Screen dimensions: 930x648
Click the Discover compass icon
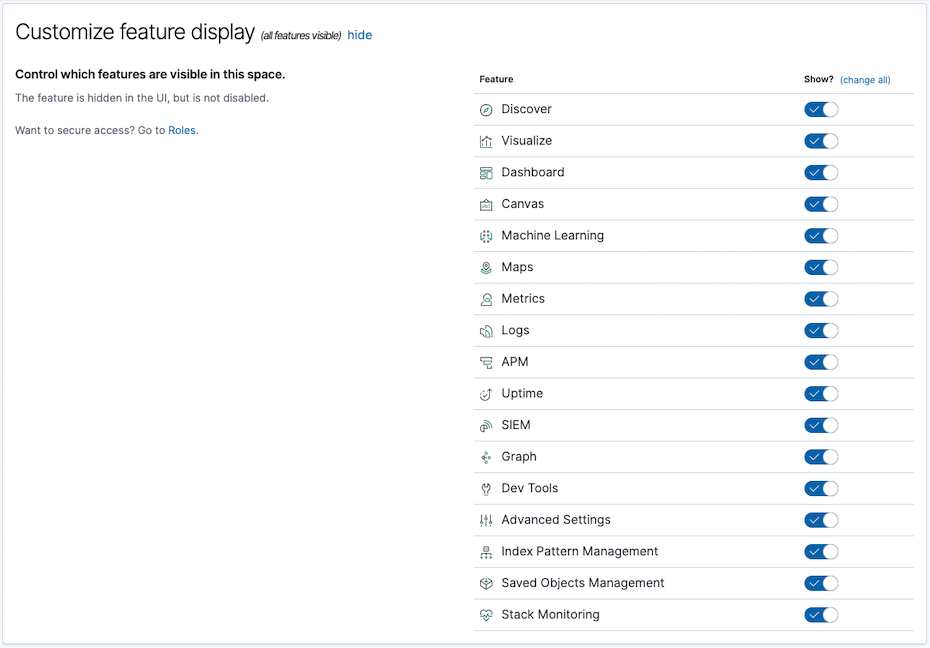coord(486,110)
